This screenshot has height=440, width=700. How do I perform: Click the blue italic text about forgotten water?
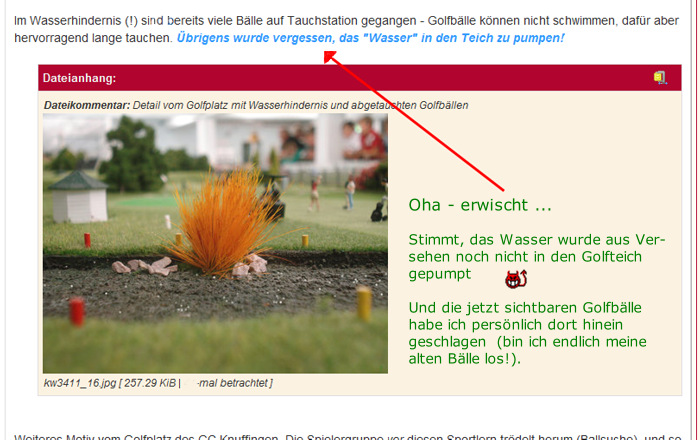pyautogui.click(x=370, y=38)
